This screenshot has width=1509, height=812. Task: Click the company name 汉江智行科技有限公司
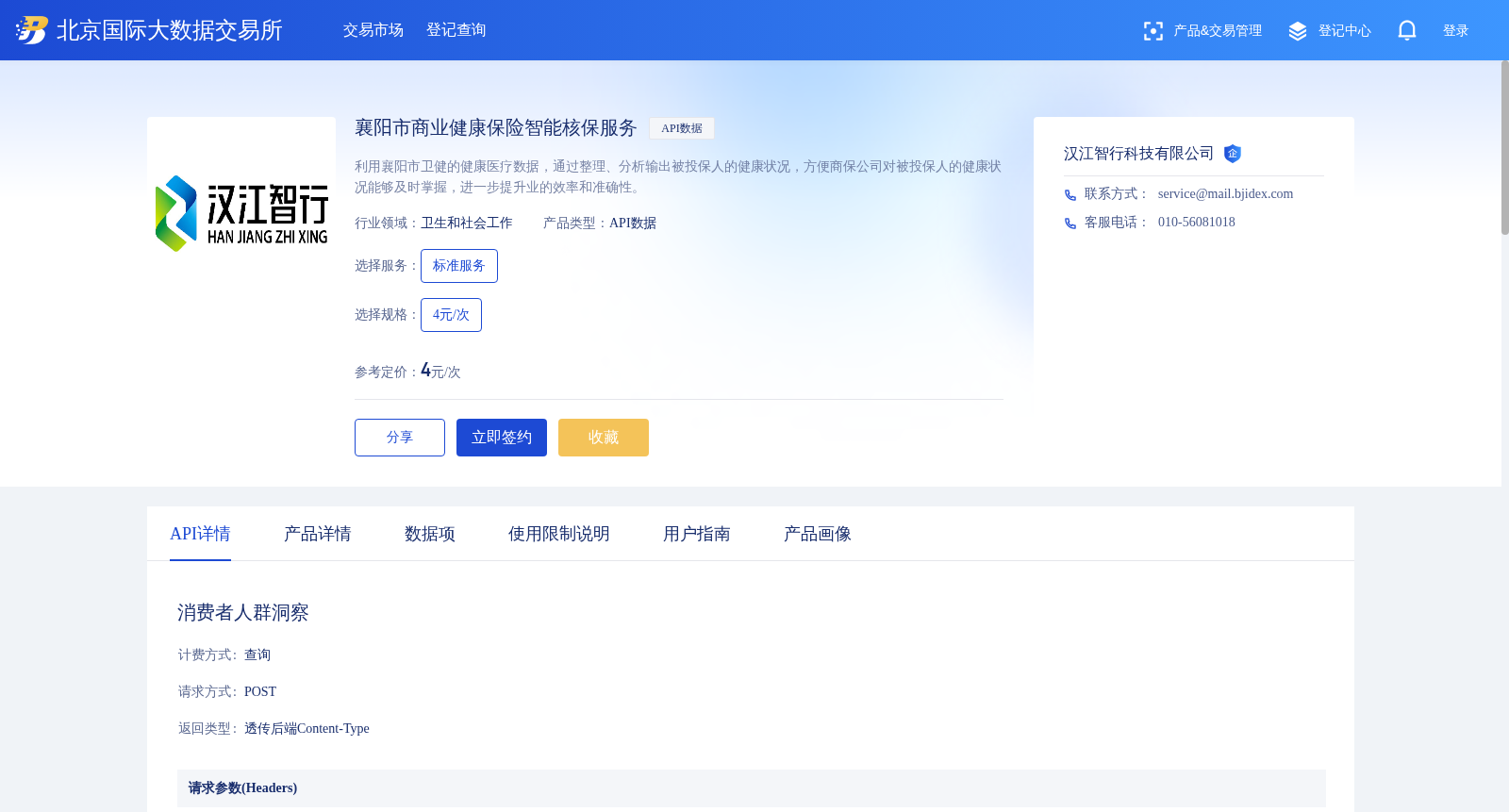[x=1138, y=154]
